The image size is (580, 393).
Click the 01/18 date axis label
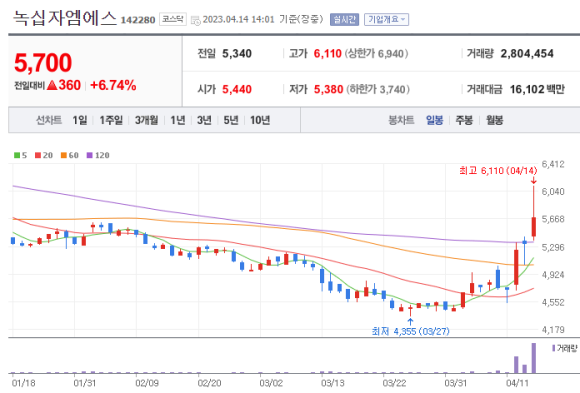23,383
